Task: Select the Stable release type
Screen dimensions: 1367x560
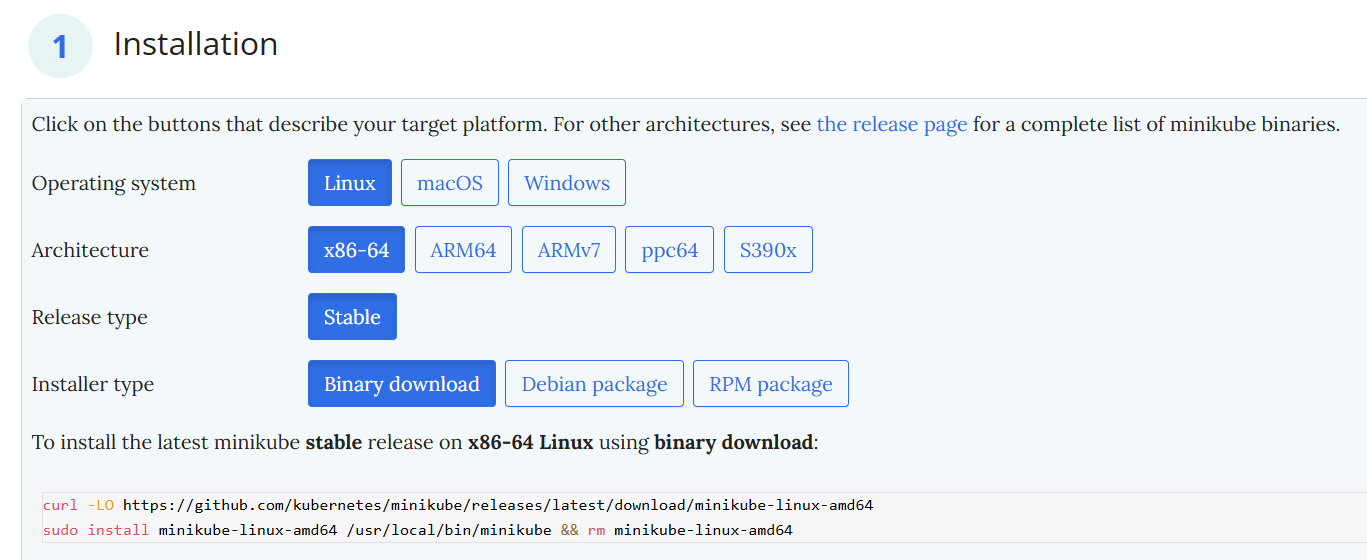Action: 352,317
